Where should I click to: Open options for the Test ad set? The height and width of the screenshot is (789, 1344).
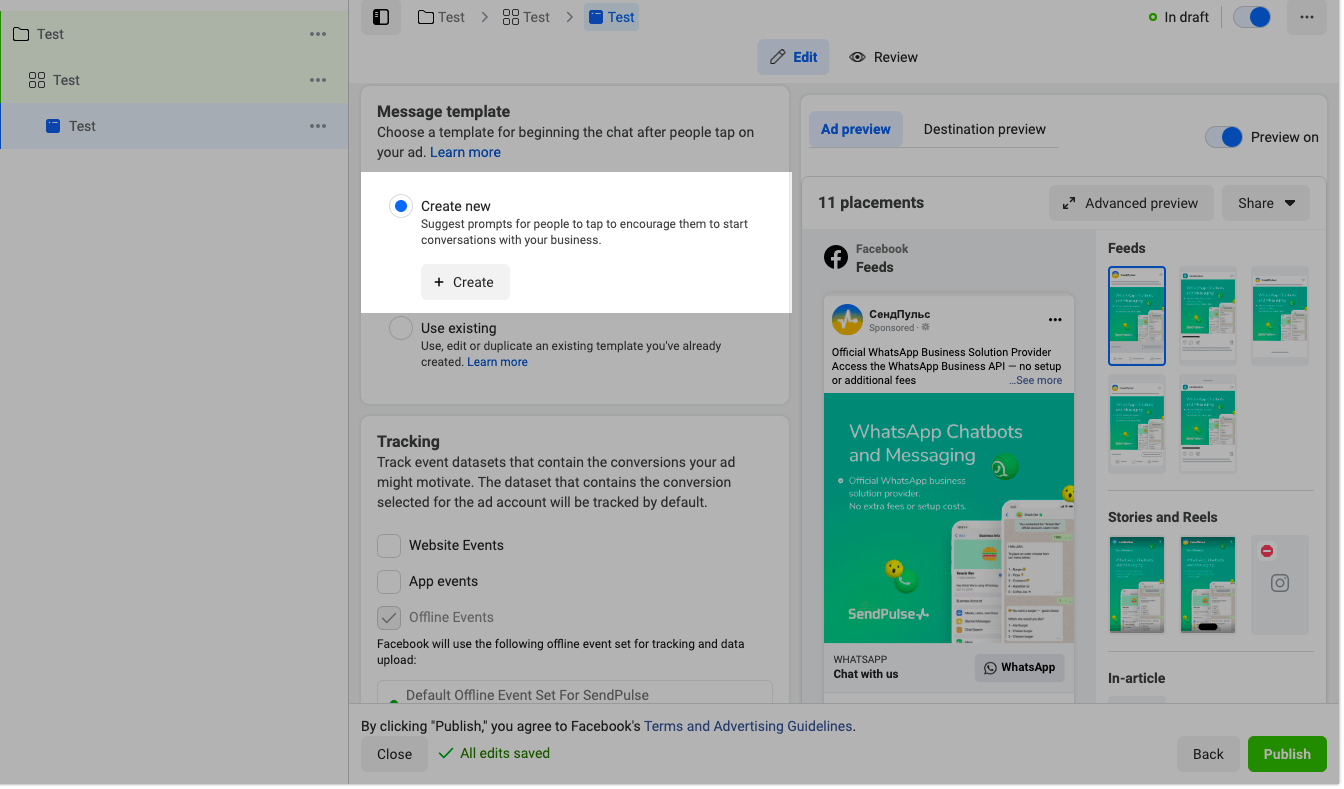click(x=318, y=80)
